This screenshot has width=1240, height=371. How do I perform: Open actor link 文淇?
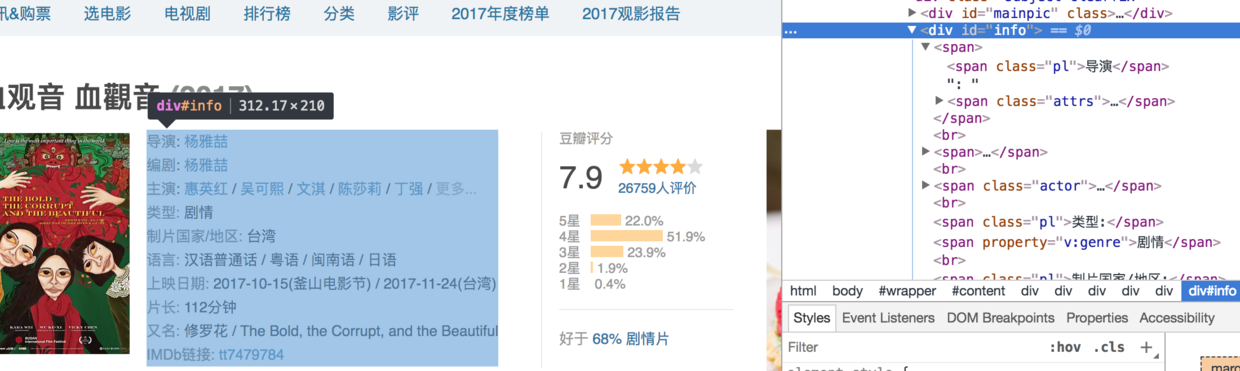point(311,189)
